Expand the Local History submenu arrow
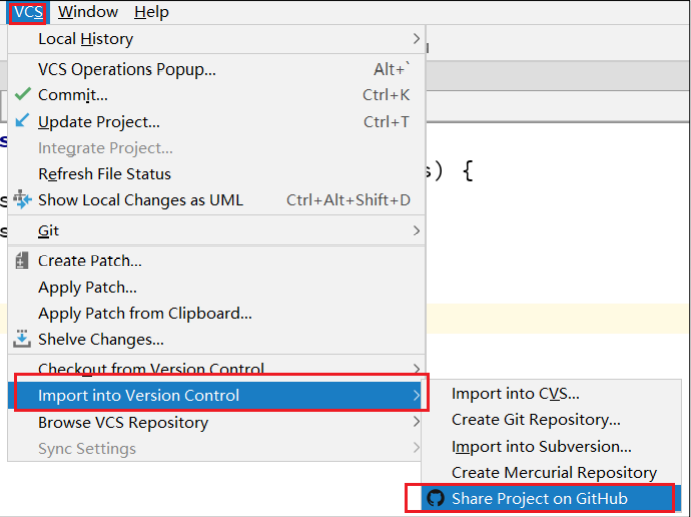The image size is (691, 517). [416, 39]
